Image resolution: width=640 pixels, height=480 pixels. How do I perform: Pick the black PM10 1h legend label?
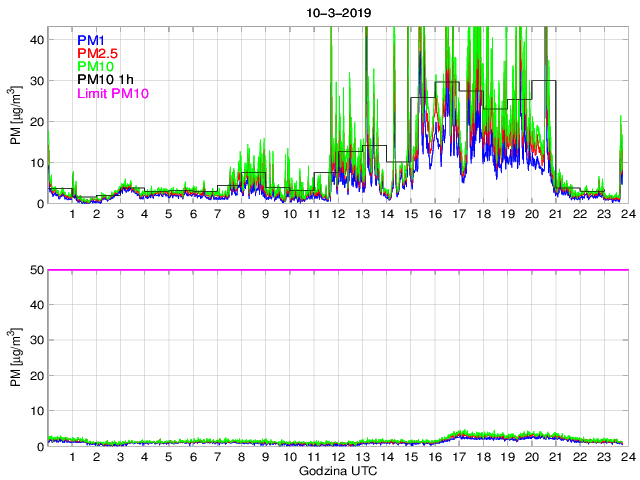tap(106, 80)
